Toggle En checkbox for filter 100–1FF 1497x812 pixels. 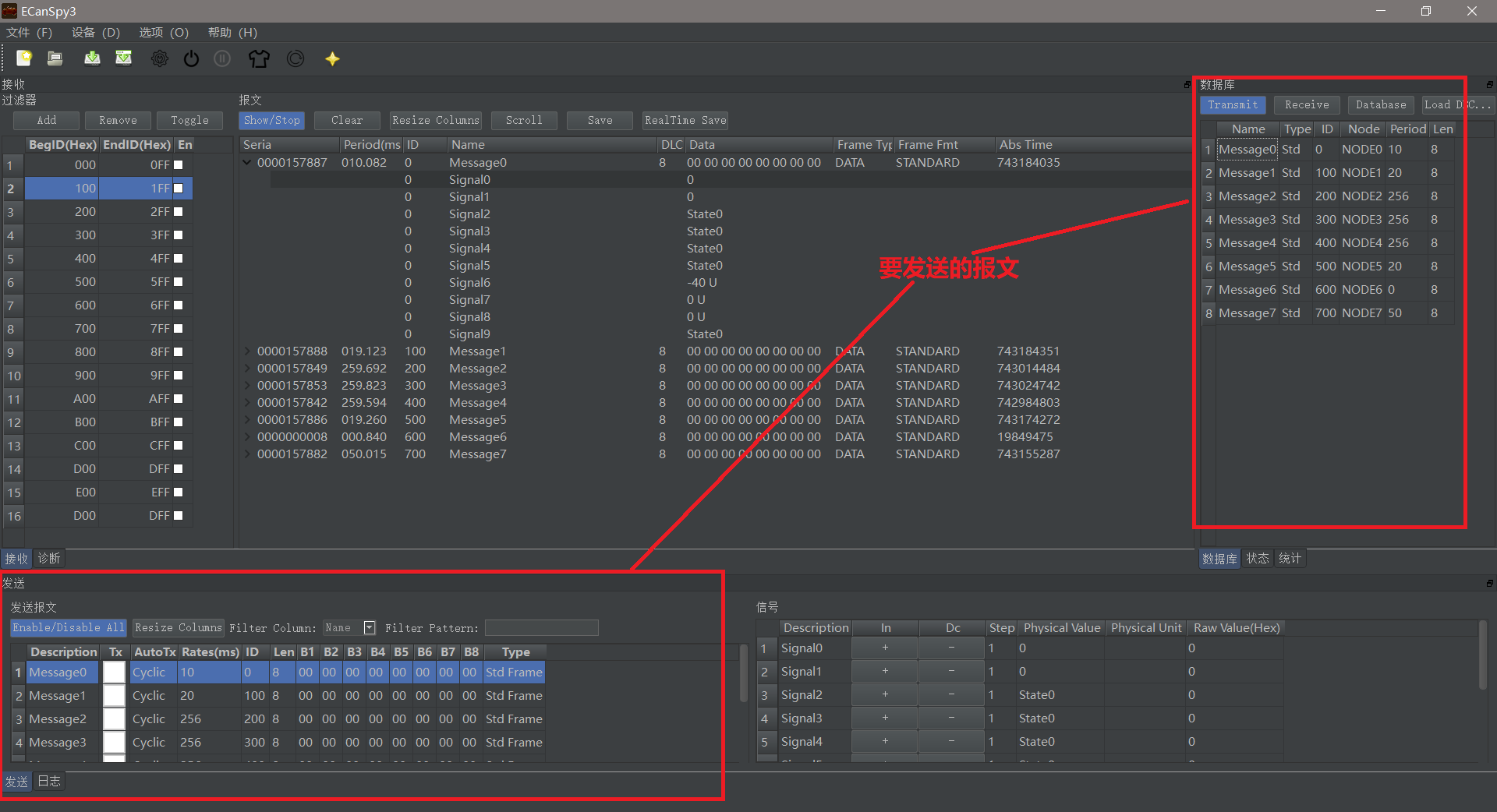[178, 189]
